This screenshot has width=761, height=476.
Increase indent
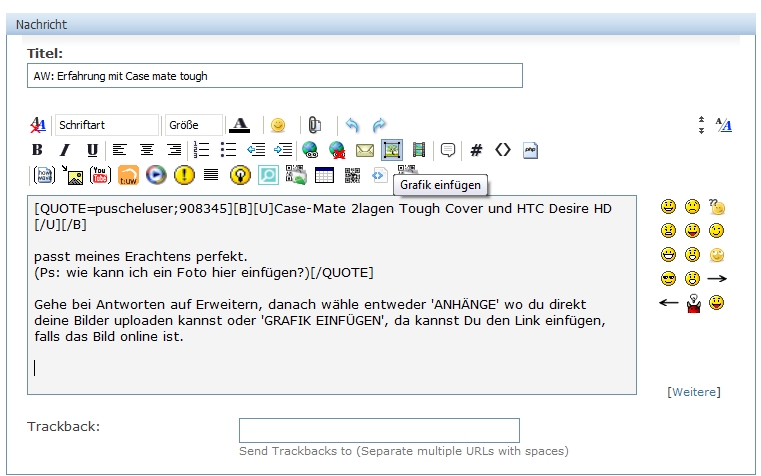(283, 150)
